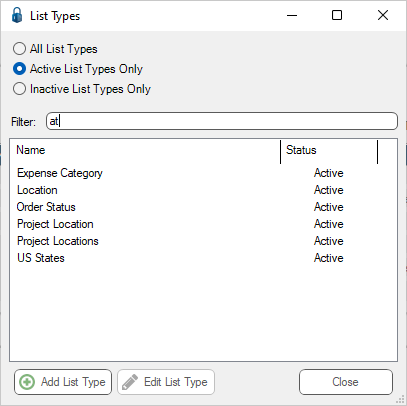Click the Status column header
The height and width of the screenshot is (406, 407).
[329, 150]
